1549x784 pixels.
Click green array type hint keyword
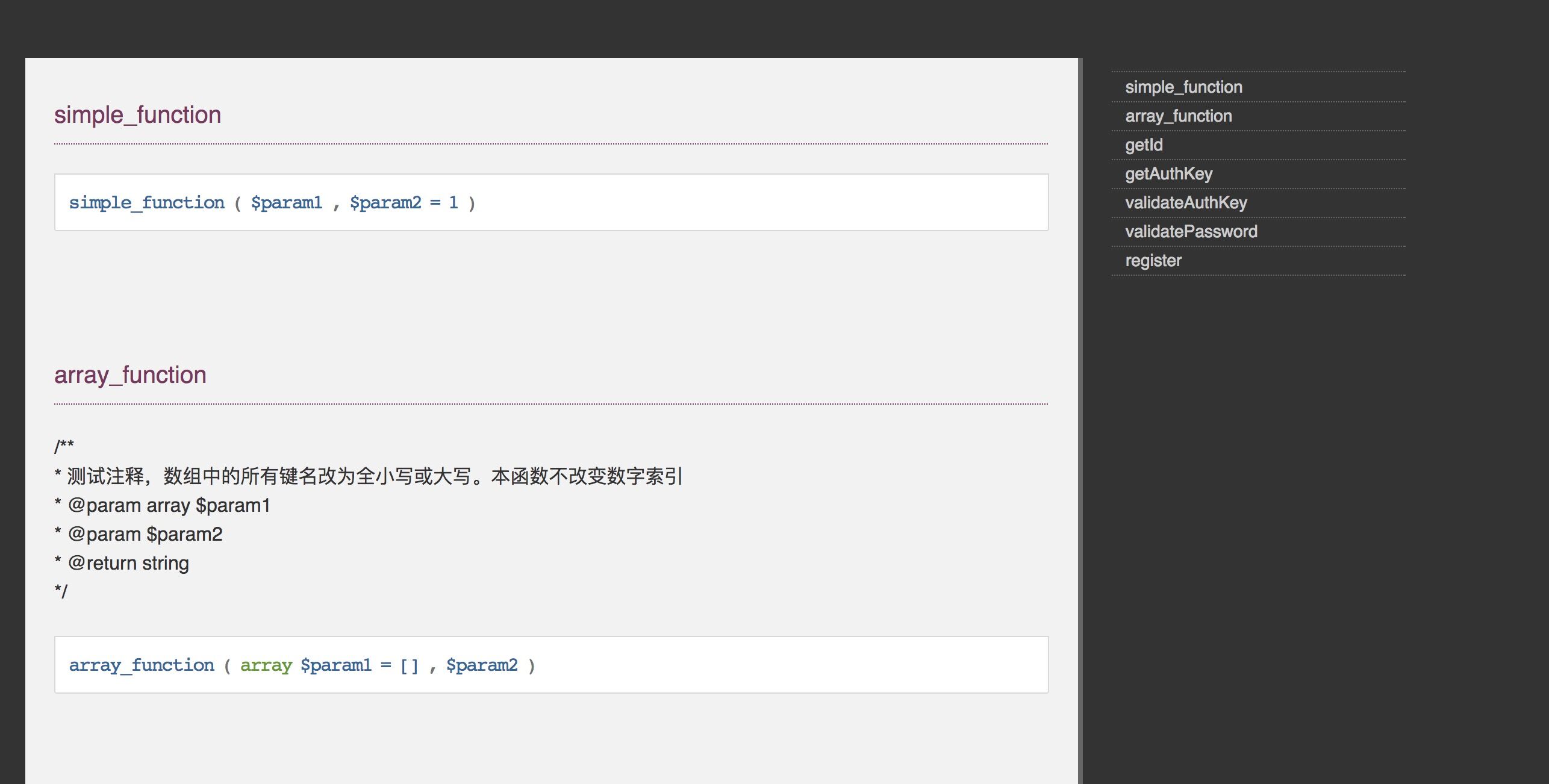pyautogui.click(x=266, y=665)
